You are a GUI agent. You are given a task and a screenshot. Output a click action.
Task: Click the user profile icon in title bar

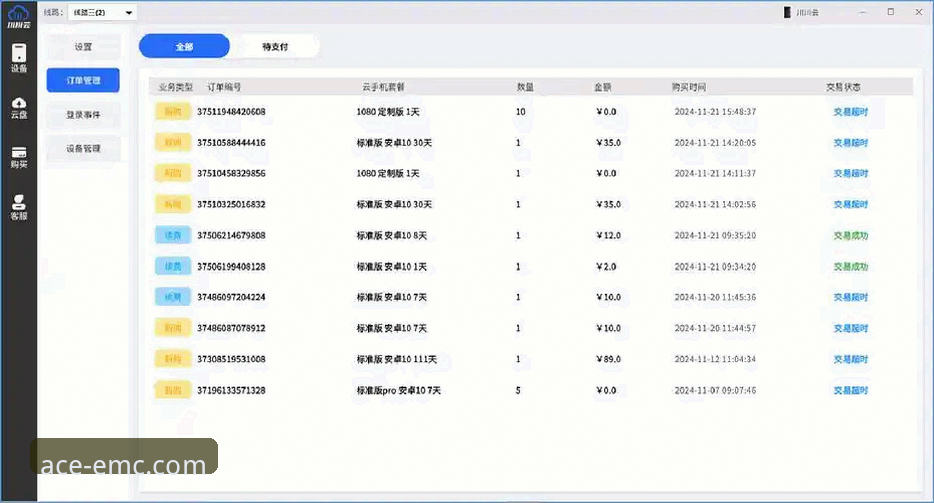point(787,12)
